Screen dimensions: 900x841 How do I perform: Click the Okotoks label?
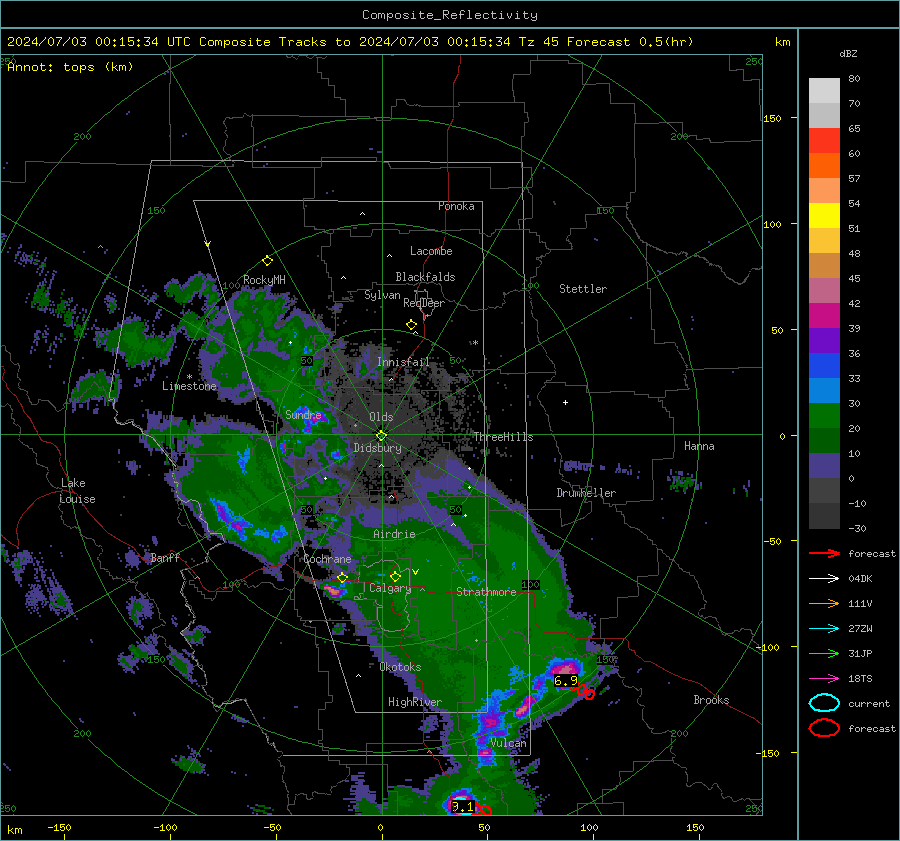point(400,667)
